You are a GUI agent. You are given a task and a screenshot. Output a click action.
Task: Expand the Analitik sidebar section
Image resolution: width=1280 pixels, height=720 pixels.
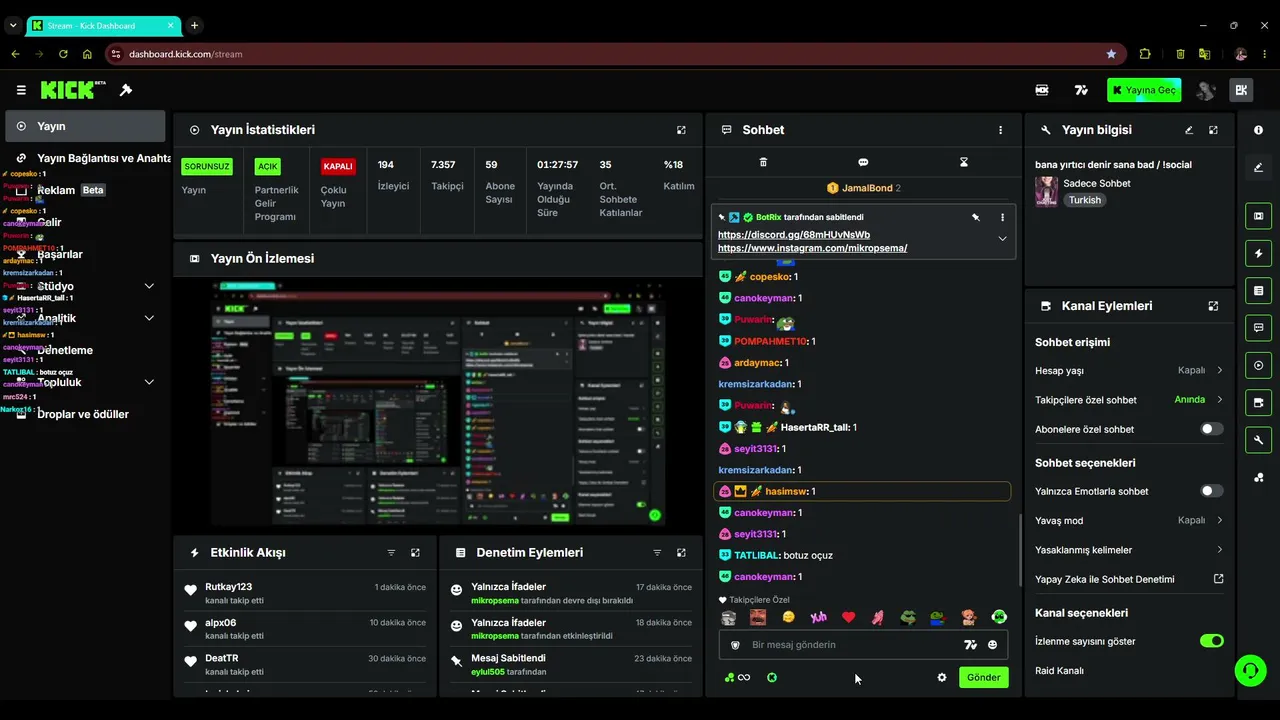pyautogui.click(x=149, y=318)
